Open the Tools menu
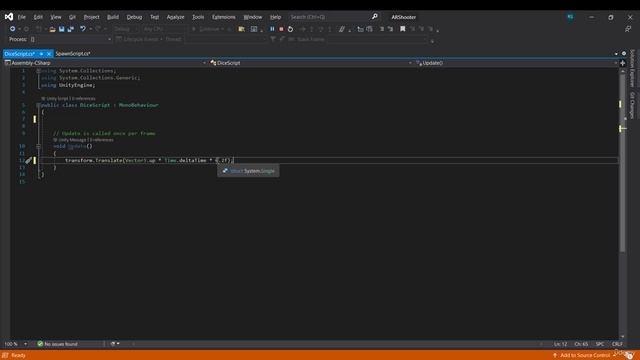 [198, 17]
